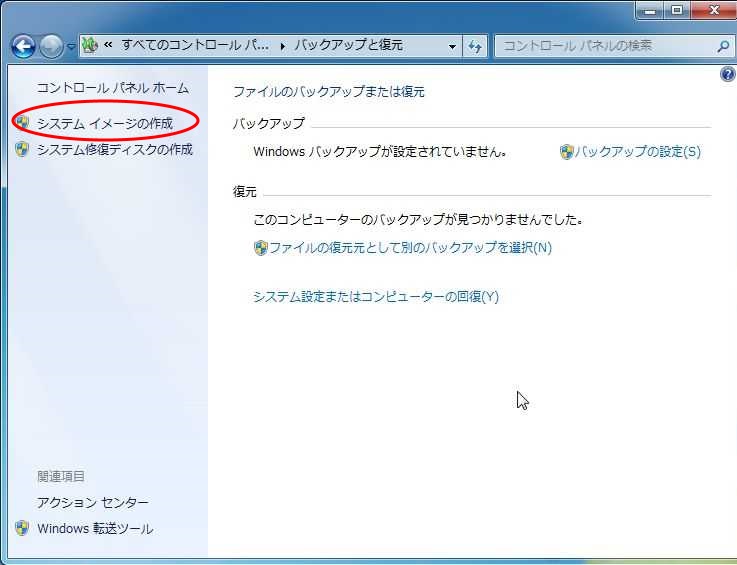Screen dimensions: 737x565
Task: Click shield icon beside システム イメージの作成
Action: point(22,123)
